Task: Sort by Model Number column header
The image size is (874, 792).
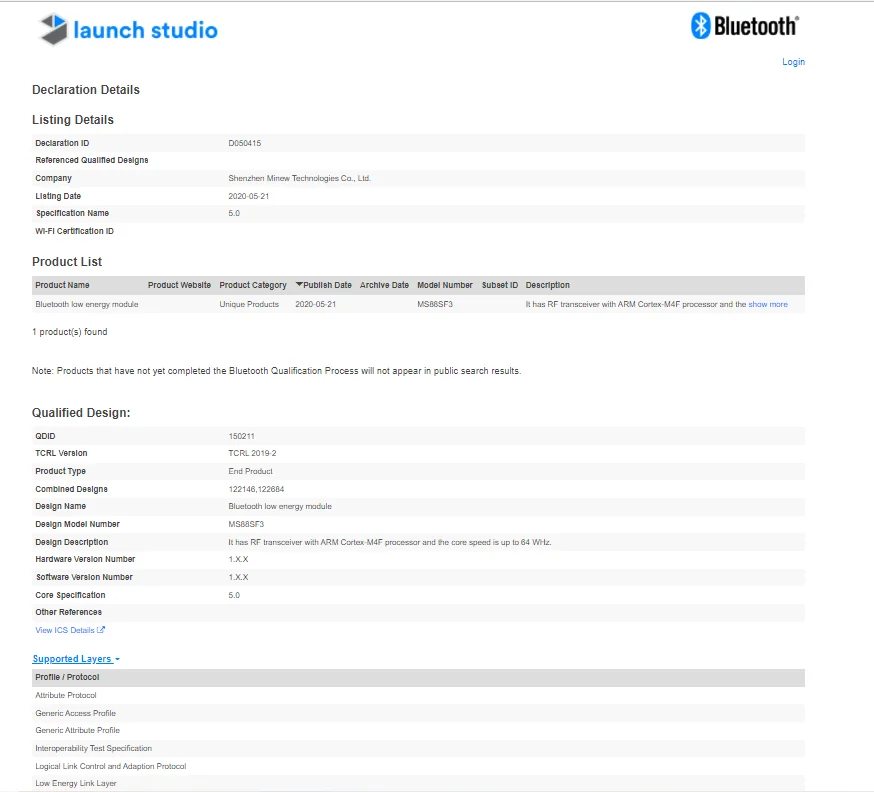Action: pos(445,285)
